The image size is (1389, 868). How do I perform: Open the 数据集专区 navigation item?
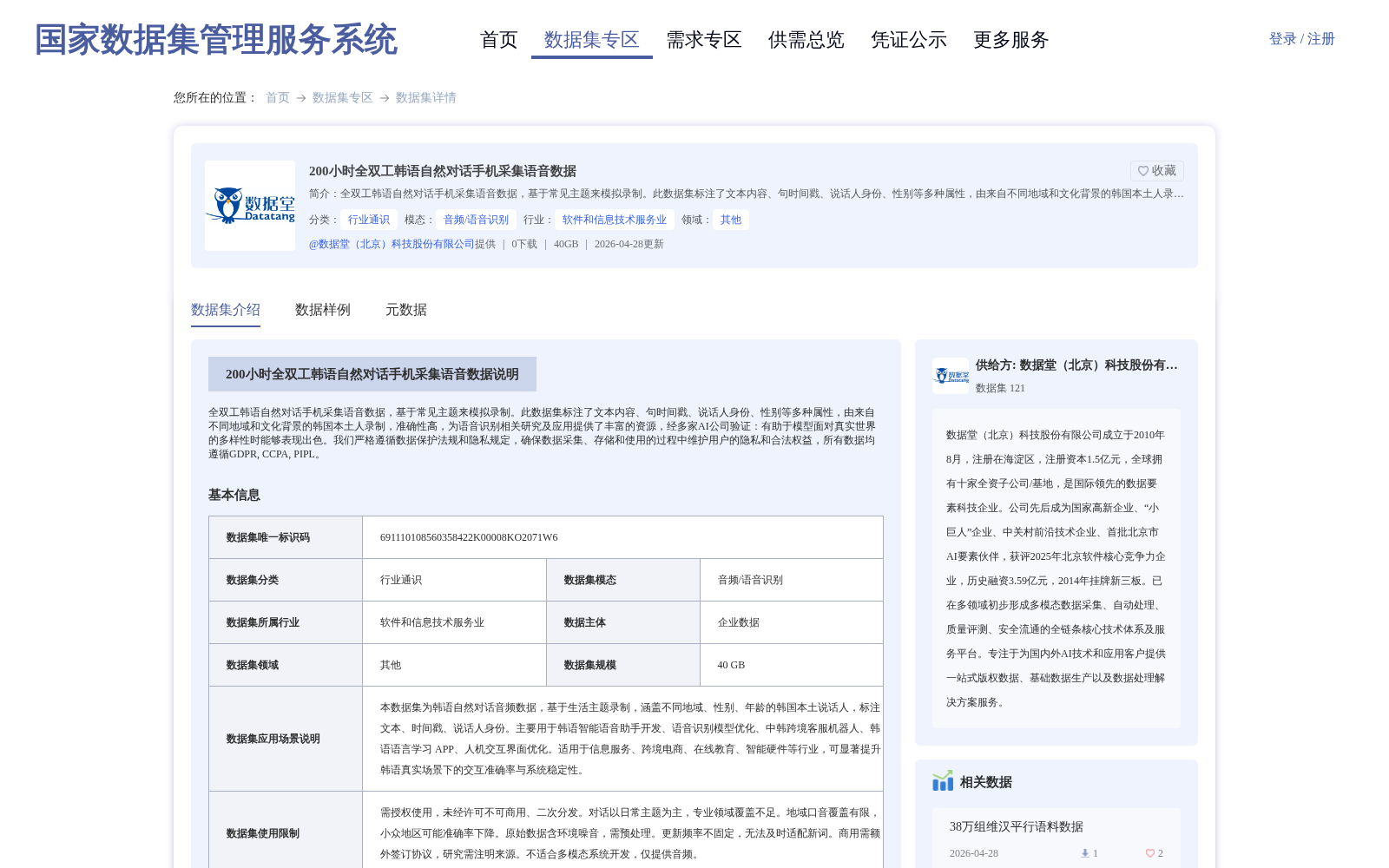click(x=592, y=40)
